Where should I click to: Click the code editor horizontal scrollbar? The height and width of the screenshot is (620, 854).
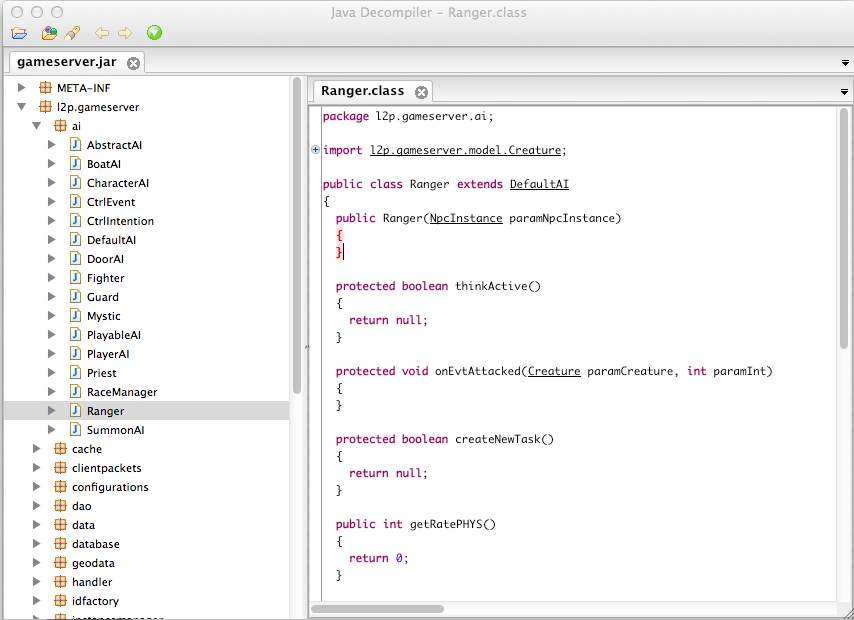click(377, 609)
